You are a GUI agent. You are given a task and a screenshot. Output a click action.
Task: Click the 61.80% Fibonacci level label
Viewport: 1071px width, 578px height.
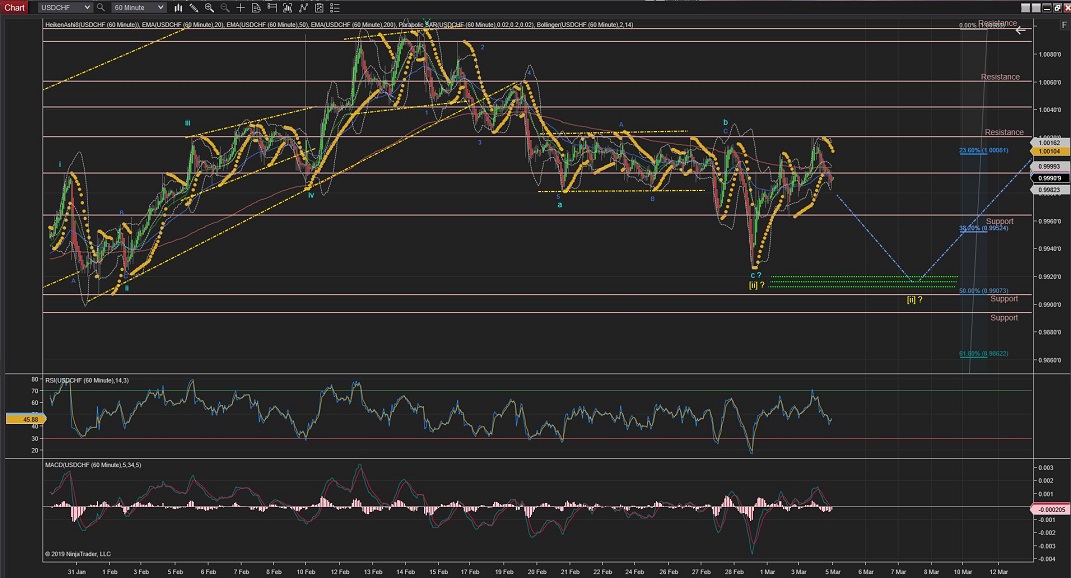coord(984,354)
